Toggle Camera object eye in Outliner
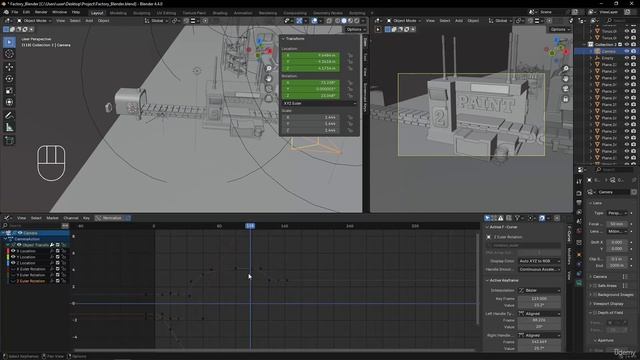640x360 pixels. 627,51
